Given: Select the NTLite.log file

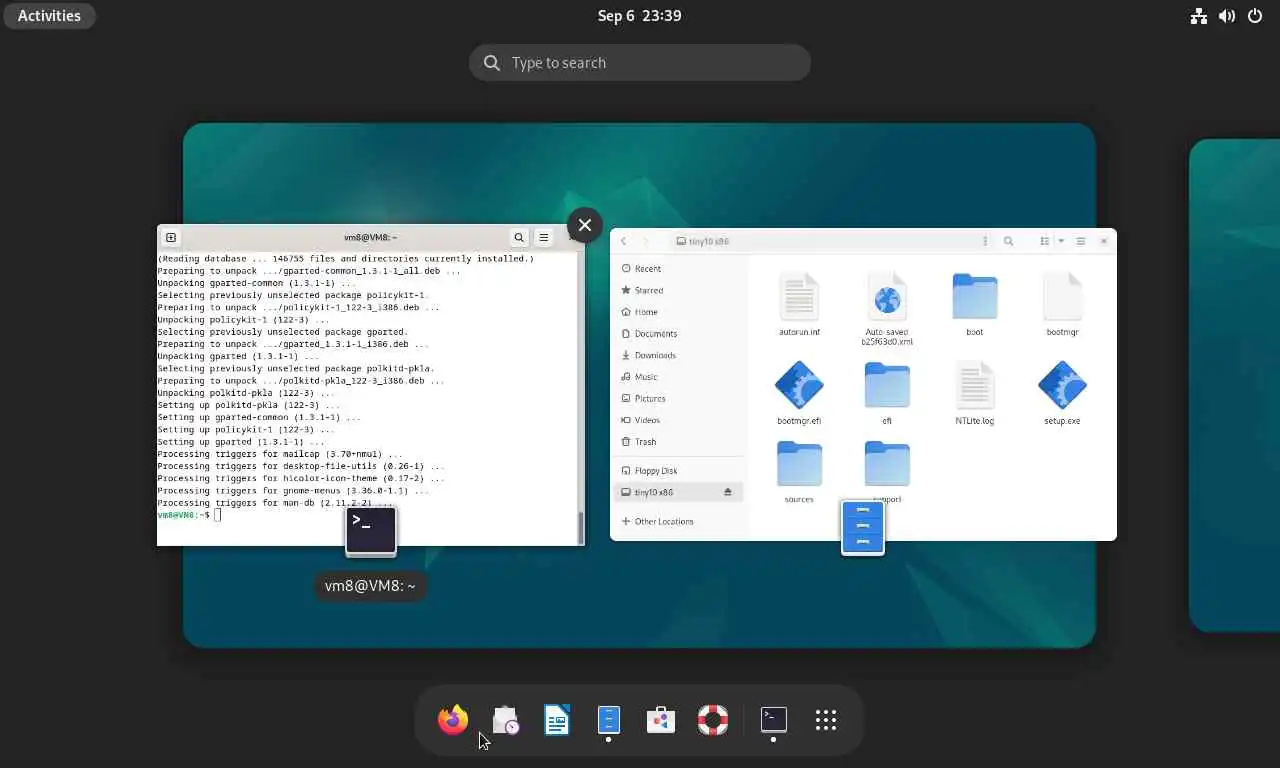Looking at the screenshot, I should coord(975,393).
